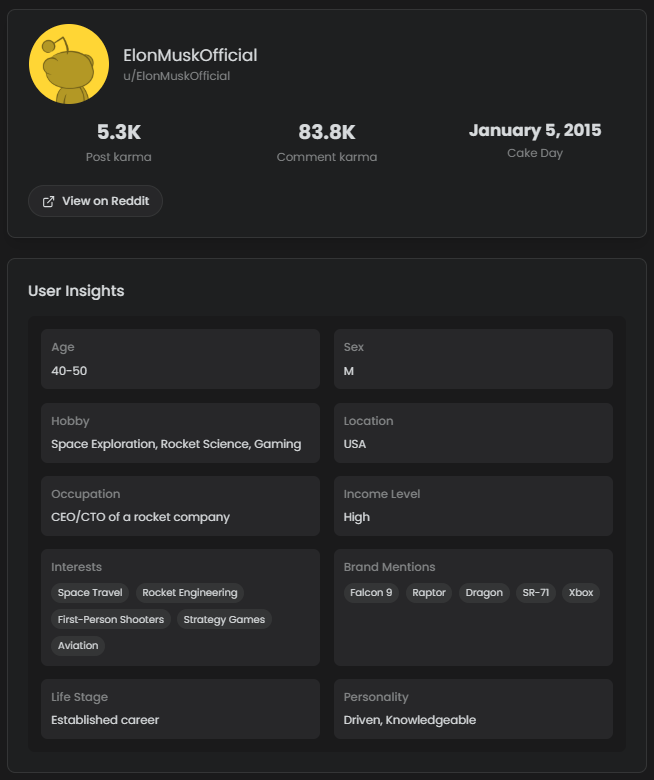654x780 pixels.
Task: Click the u/ElonMuskOfficial username handle
Action: tap(177, 76)
